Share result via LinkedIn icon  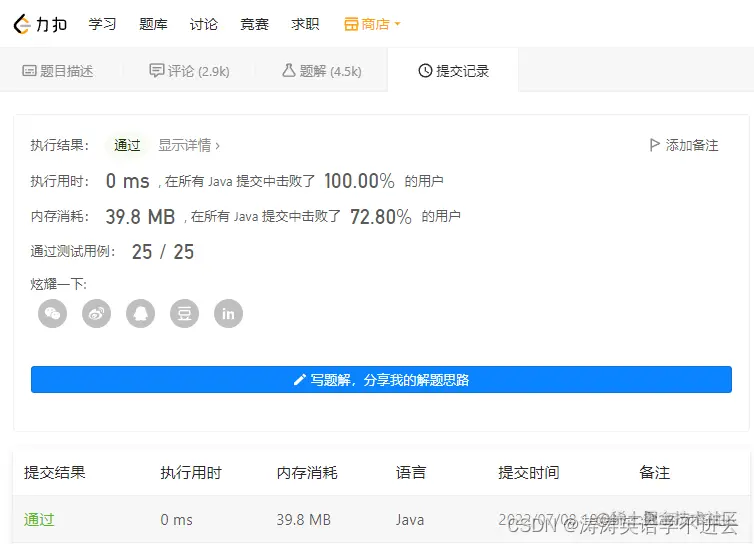228,314
